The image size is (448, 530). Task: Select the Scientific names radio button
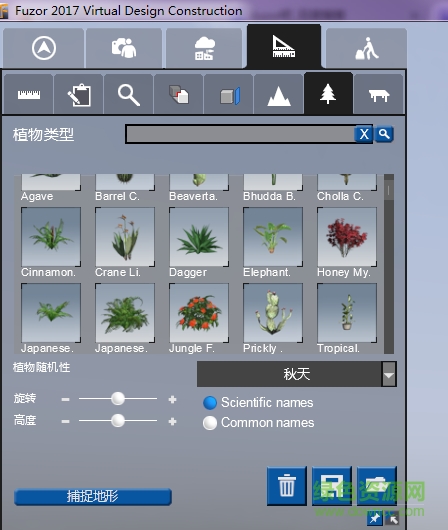pos(210,403)
